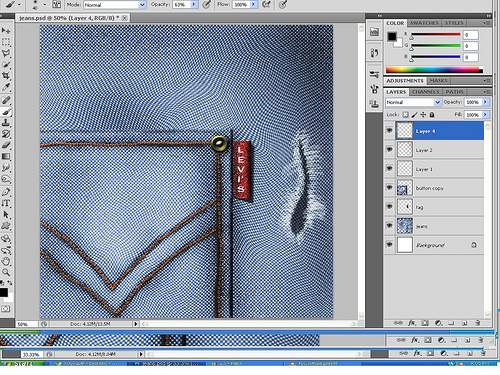Open the Color panel flyout menu
The image size is (500, 375).
[487, 23]
